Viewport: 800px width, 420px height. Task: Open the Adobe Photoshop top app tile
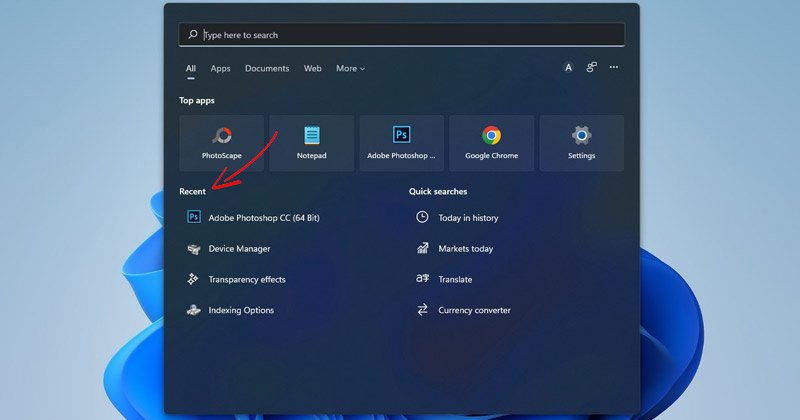pyautogui.click(x=402, y=143)
